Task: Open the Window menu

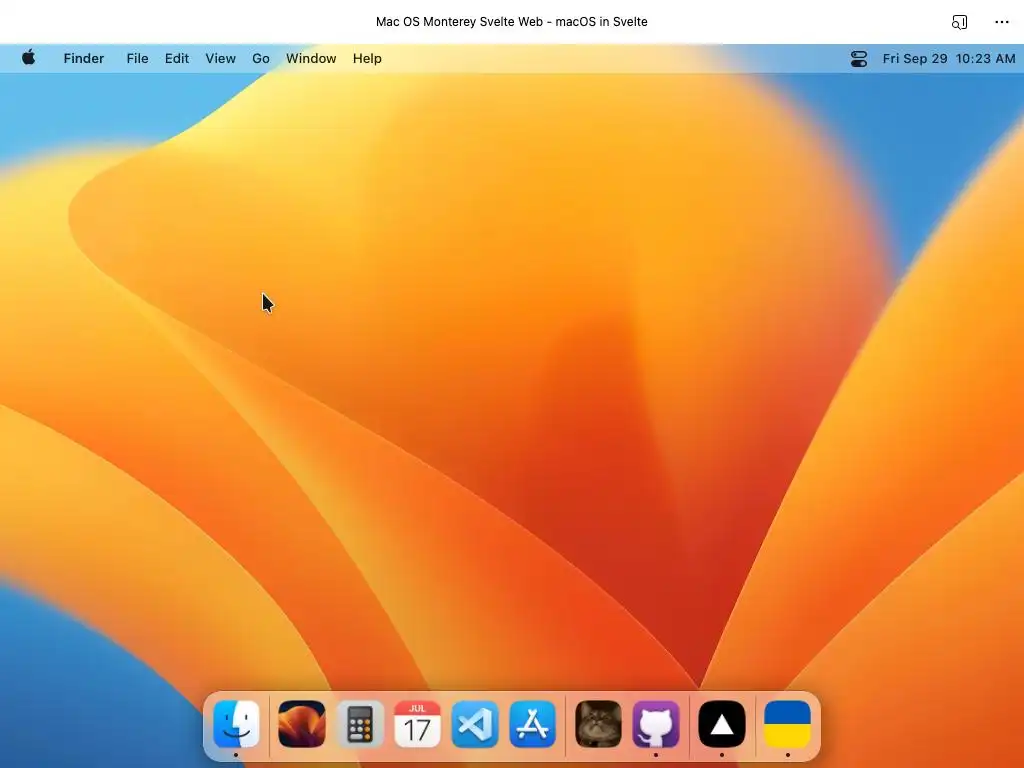Action: tap(311, 59)
